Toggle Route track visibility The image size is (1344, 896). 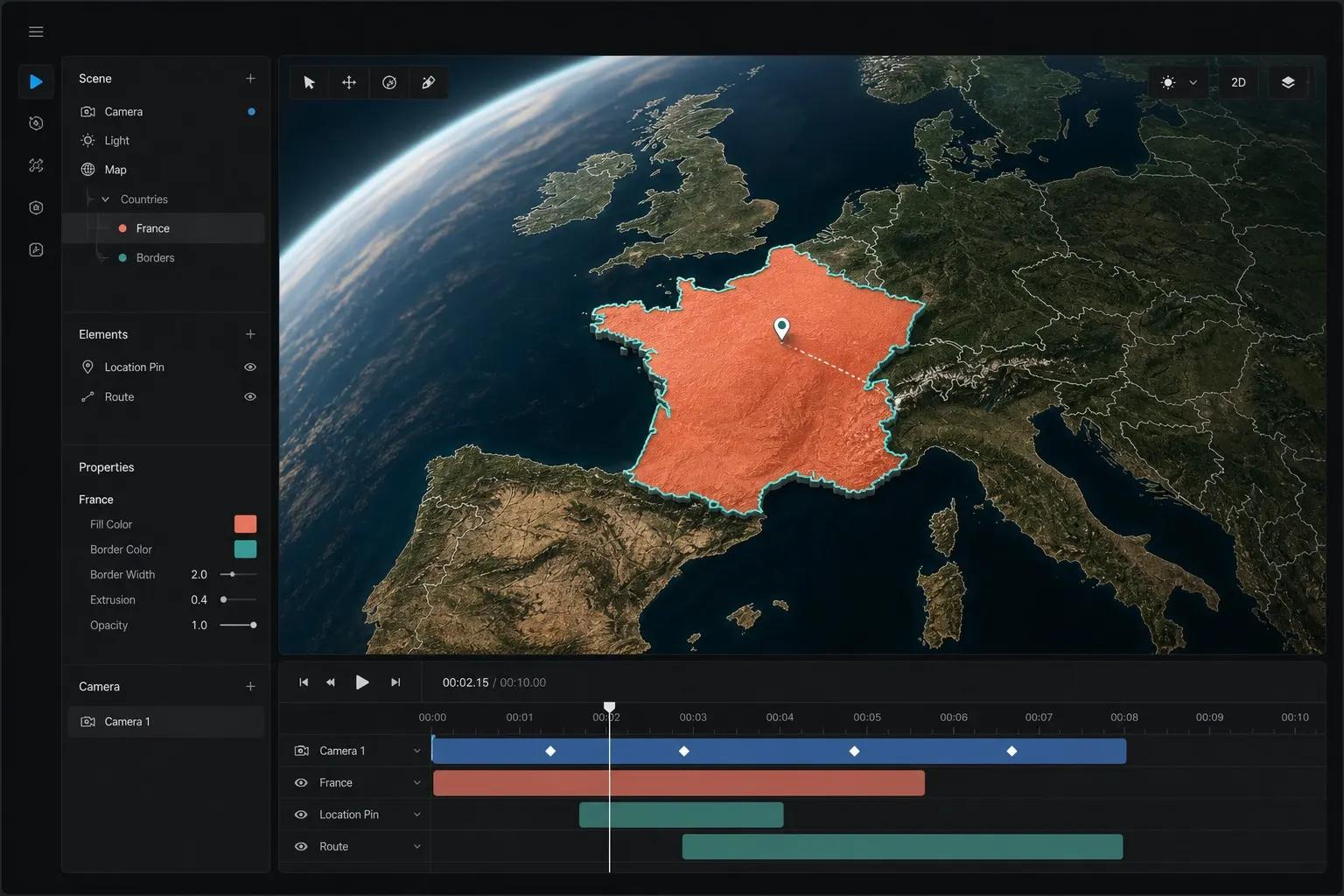[301, 847]
